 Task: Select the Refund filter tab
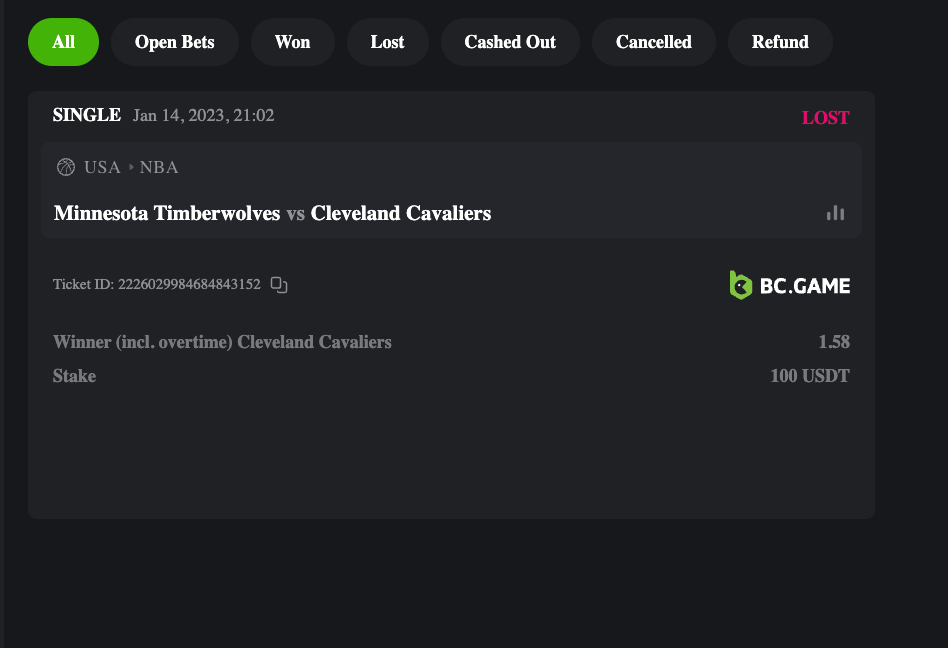(x=780, y=42)
